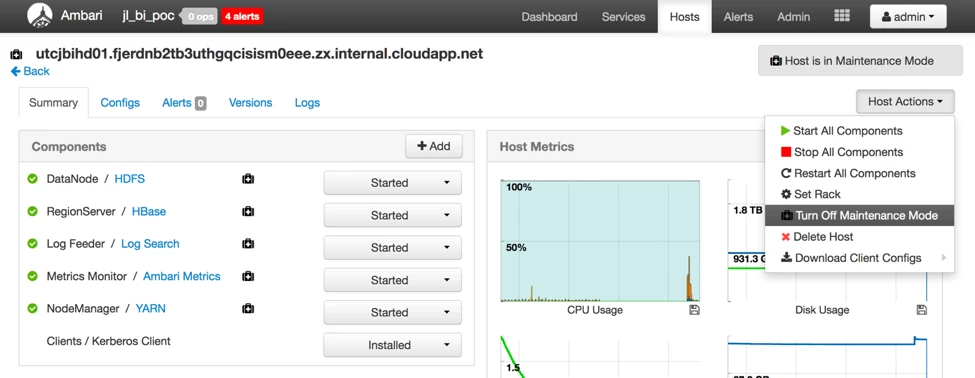Click the NodeManager maintenance mode icon

247,308
